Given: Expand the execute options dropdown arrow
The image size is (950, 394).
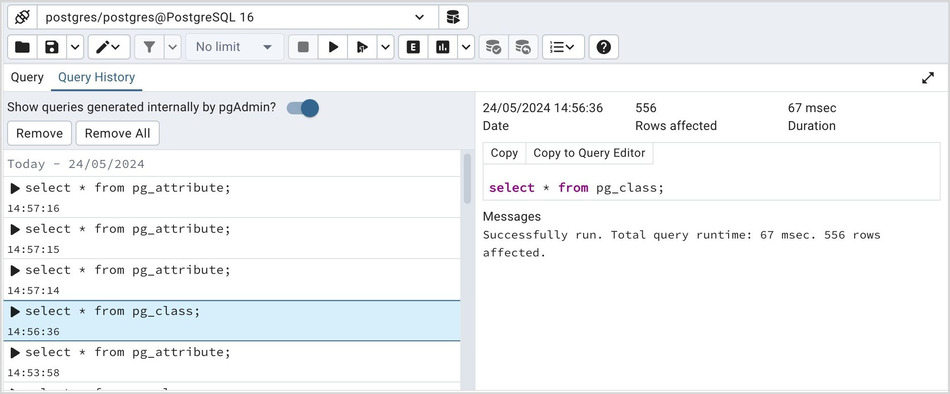Looking at the screenshot, I should [385, 47].
